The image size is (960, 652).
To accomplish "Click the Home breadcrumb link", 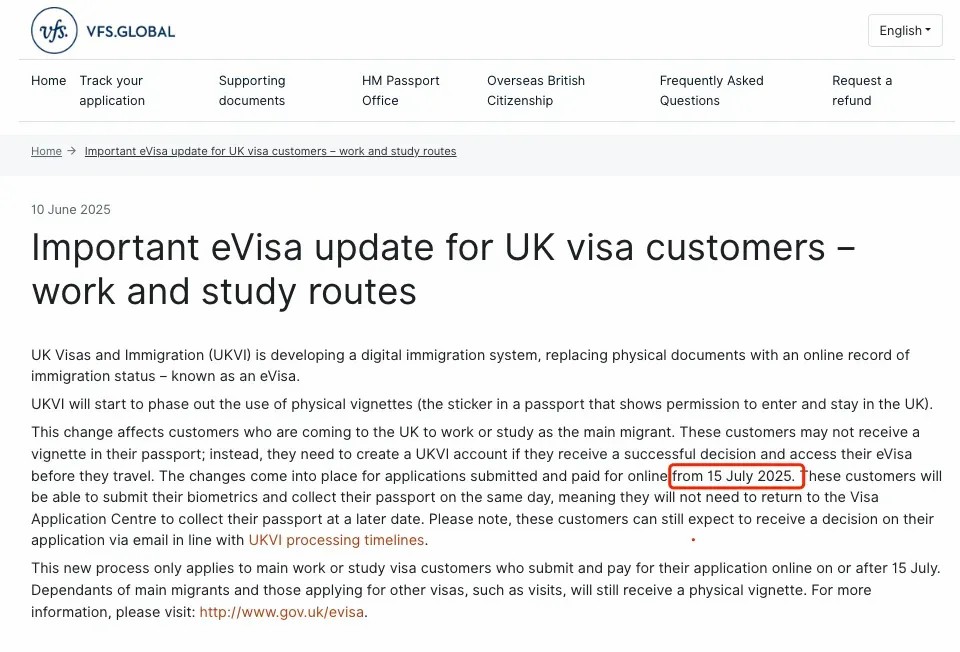I will 47,151.
